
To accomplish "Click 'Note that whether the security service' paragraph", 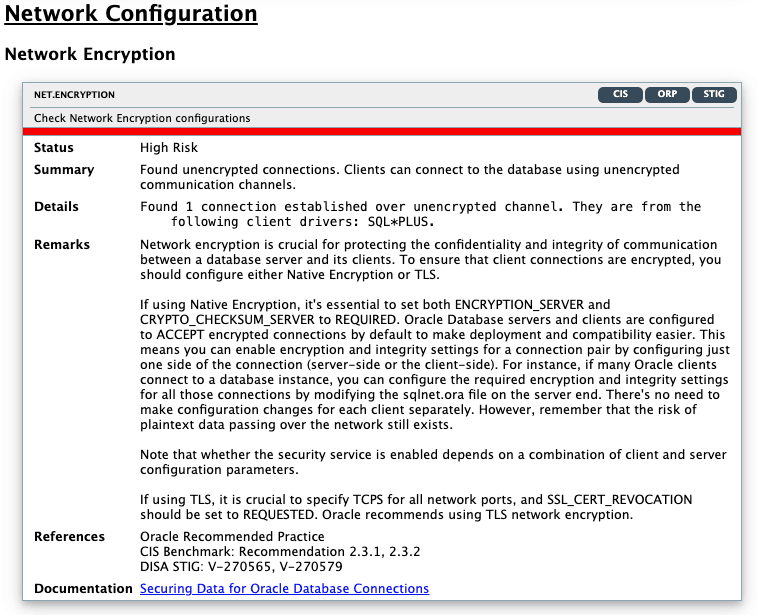I will click(x=433, y=462).
